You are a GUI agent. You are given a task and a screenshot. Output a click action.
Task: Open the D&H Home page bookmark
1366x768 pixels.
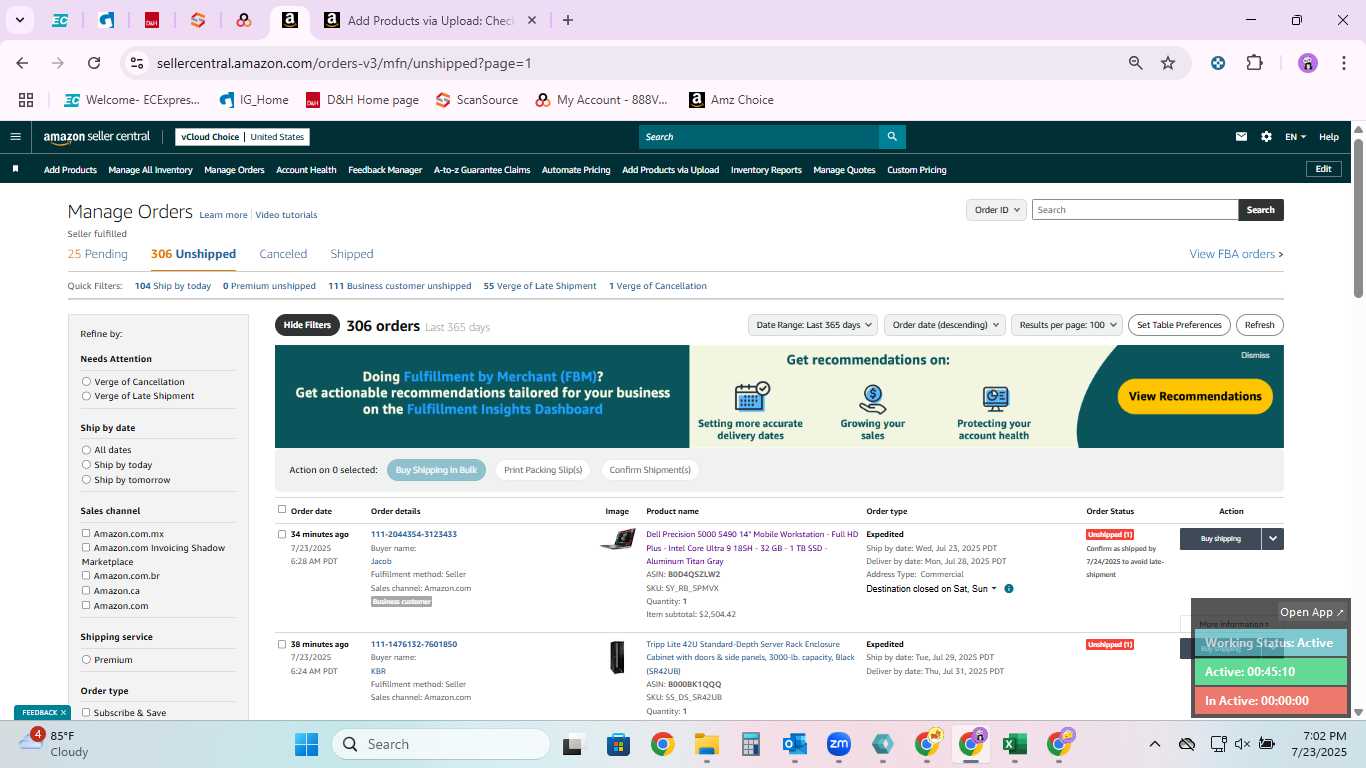click(362, 100)
